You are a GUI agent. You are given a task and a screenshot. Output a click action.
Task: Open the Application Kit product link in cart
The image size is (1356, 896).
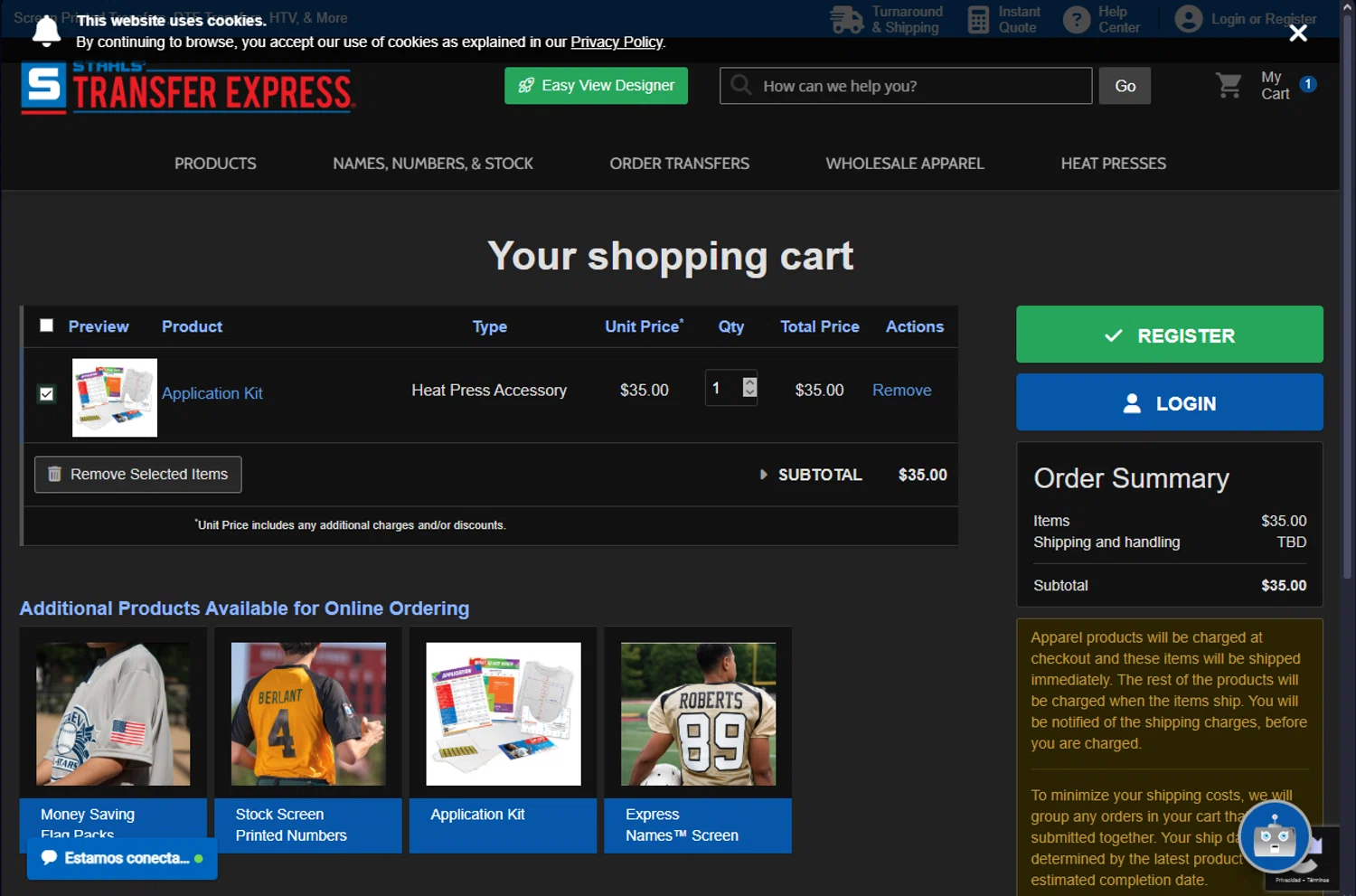point(212,393)
